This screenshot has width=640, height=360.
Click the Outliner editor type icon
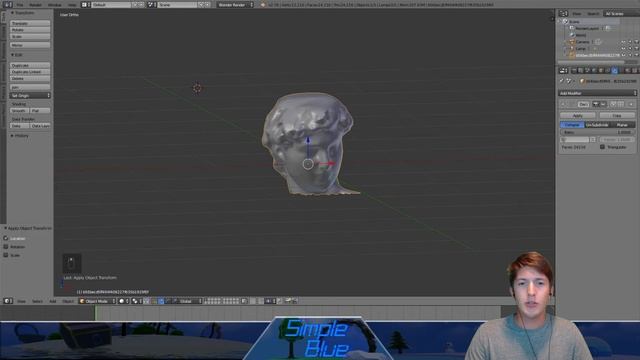pos(564,13)
